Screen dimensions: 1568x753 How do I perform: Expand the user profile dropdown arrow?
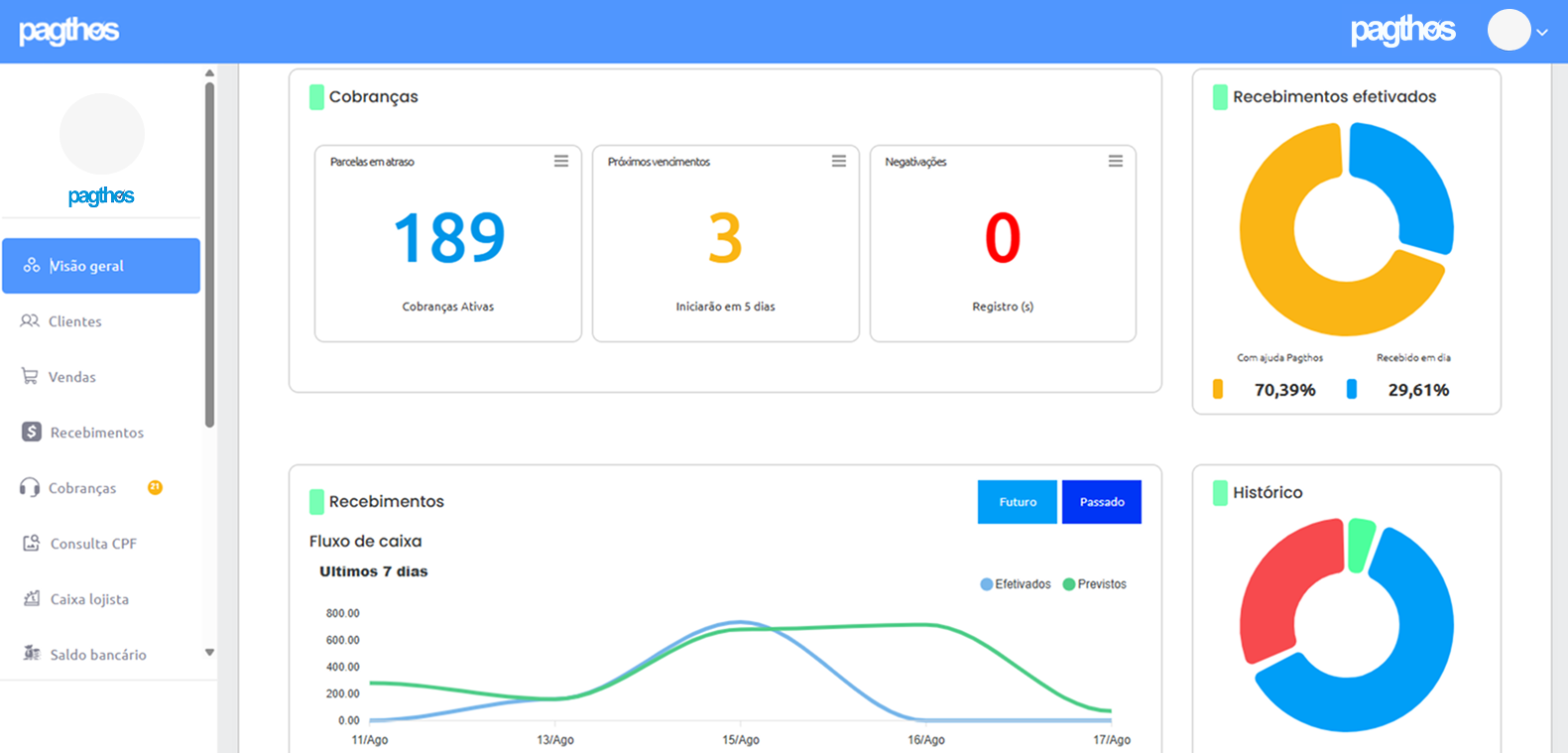click(x=1542, y=32)
